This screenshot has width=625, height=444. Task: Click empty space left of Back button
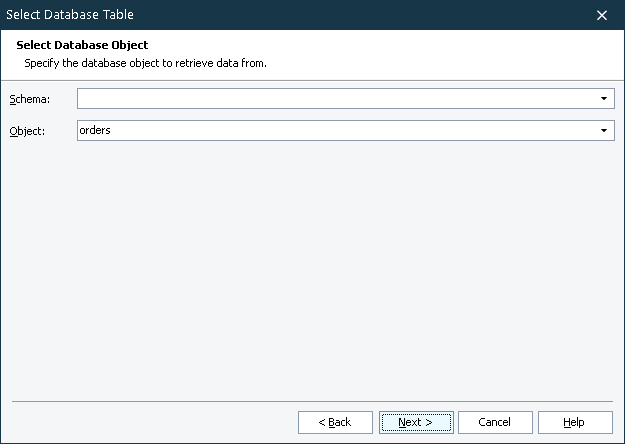(150, 422)
